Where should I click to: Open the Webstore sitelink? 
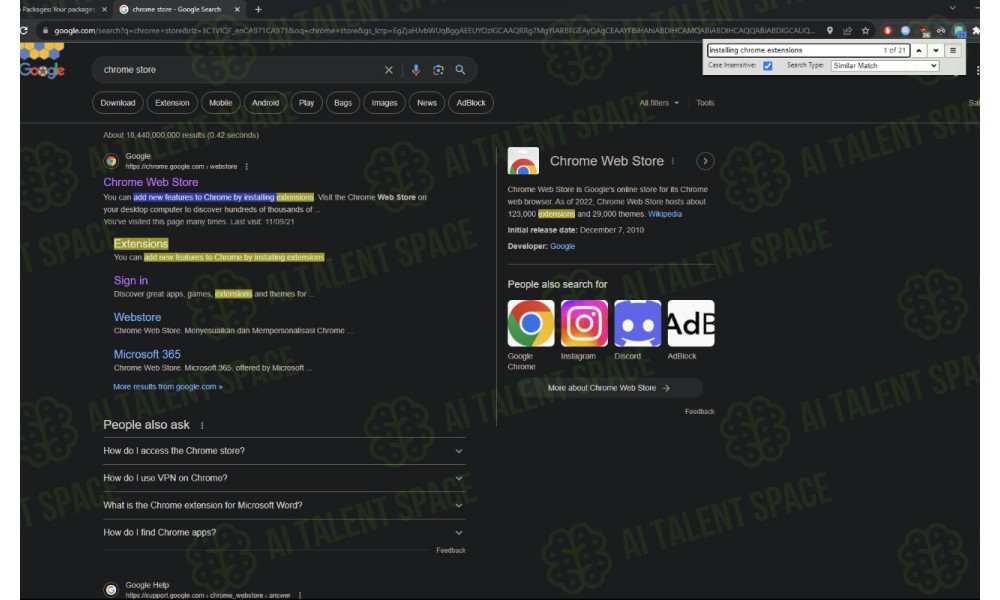137,317
